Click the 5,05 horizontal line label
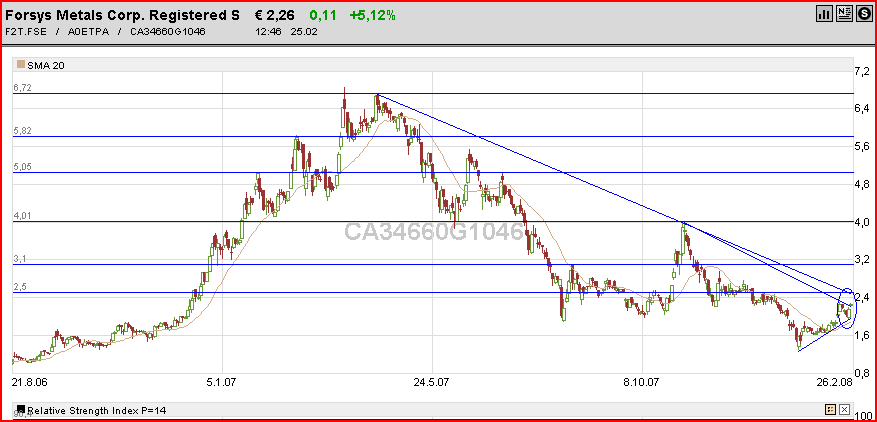The height and width of the screenshot is (422, 877). (23, 166)
